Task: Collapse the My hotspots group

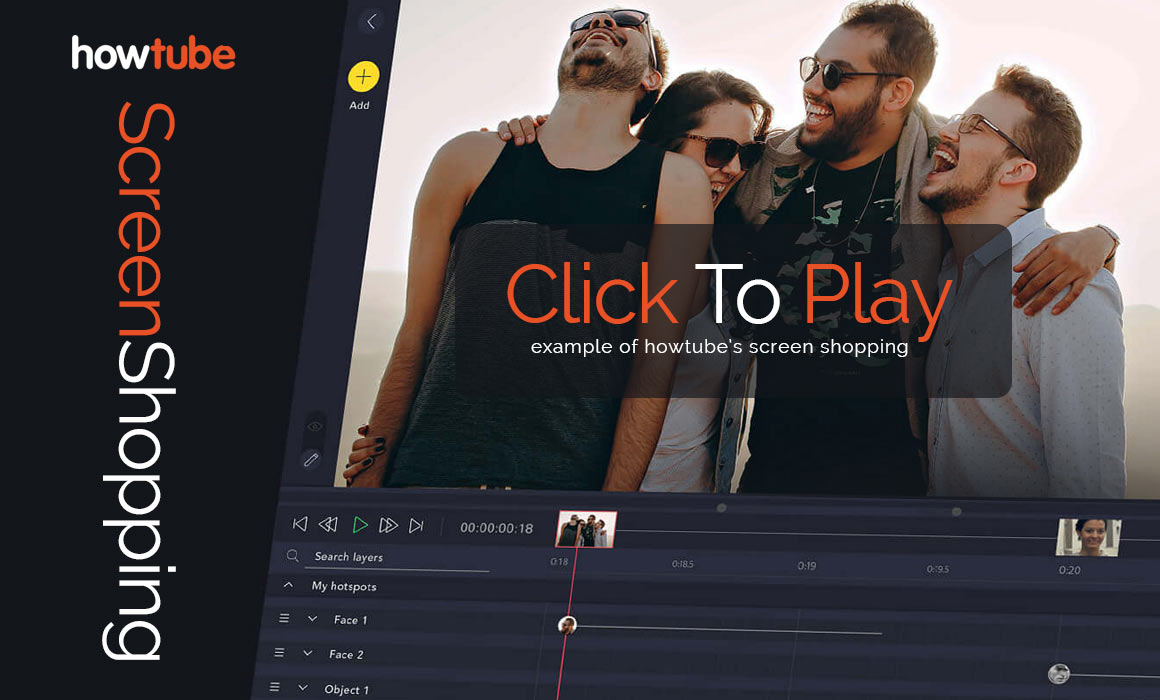Action: click(289, 585)
